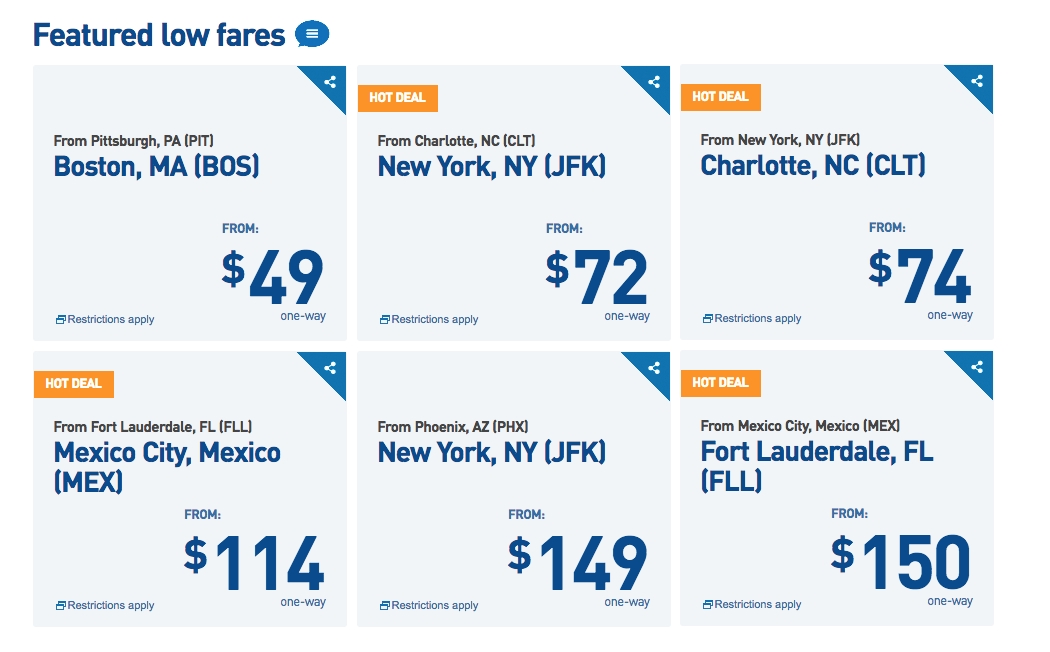The height and width of the screenshot is (652, 1050).
Task: Open Restrictions apply on the $72 fare
Action: coord(429,319)
